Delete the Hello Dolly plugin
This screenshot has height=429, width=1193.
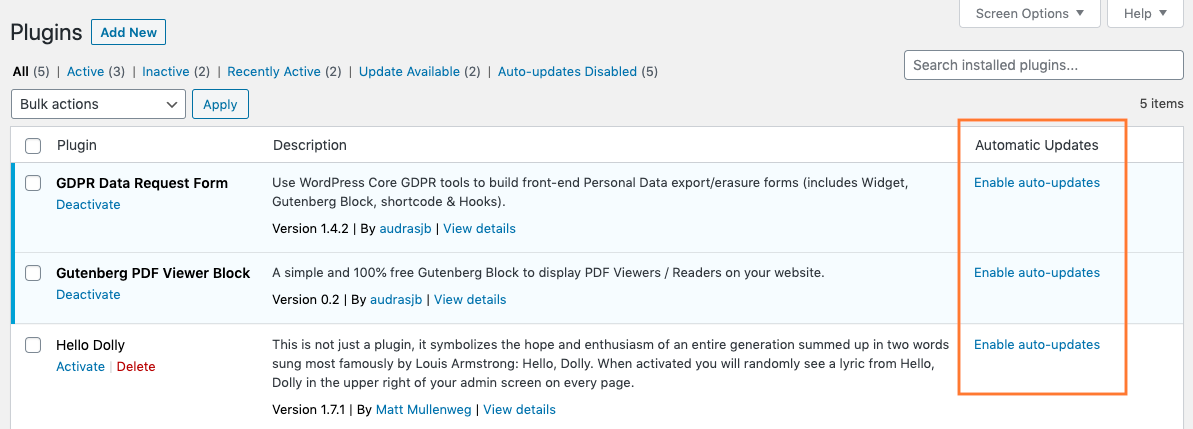pos(136,367)
